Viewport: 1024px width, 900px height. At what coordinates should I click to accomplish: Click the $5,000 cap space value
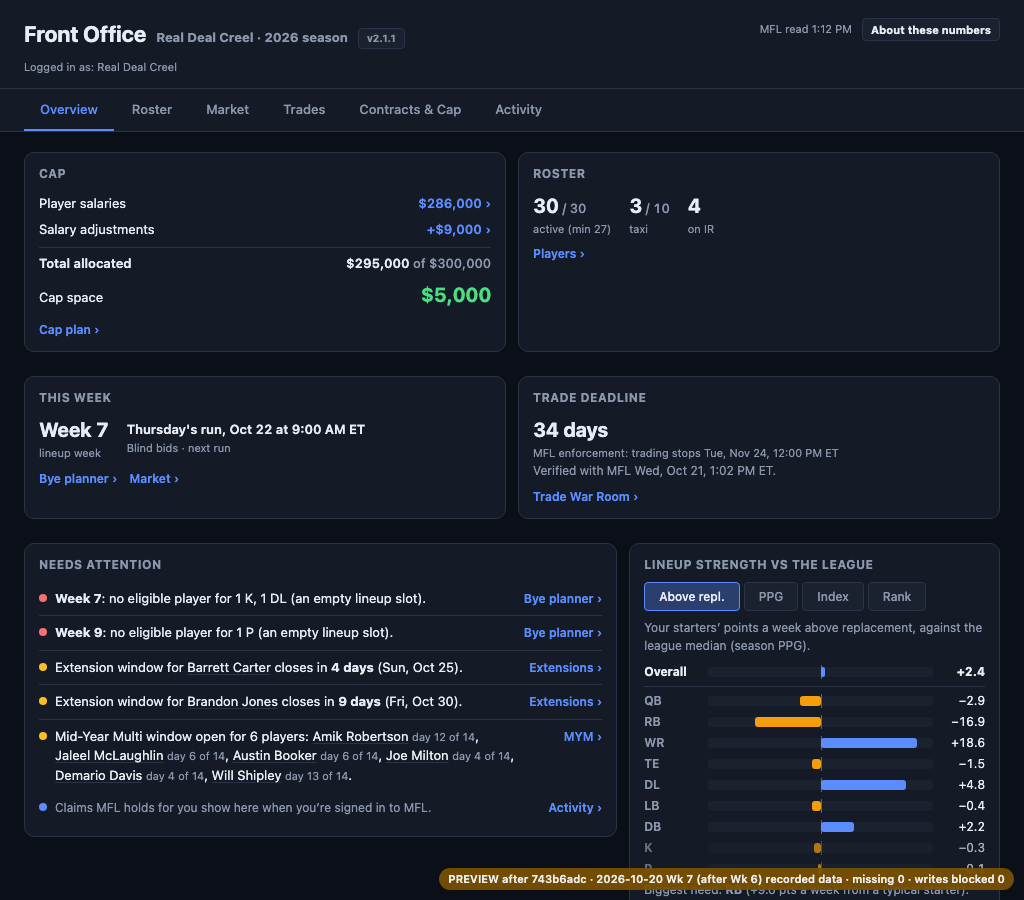click(456, 295)
